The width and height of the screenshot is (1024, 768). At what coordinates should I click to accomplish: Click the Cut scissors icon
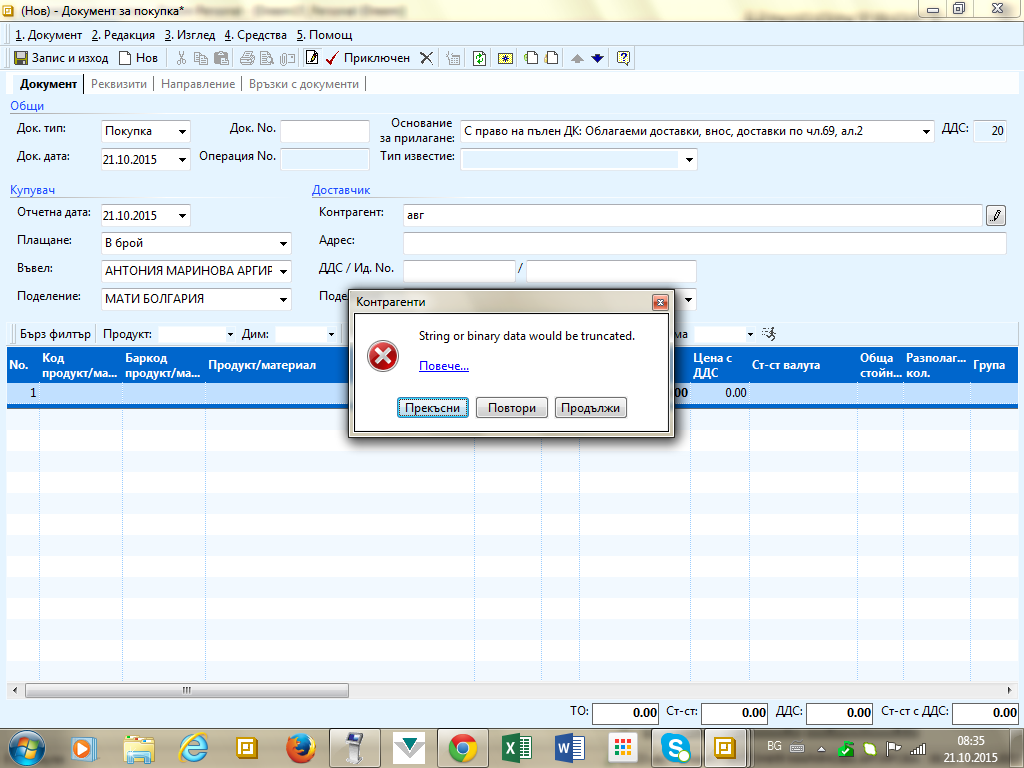coord(181,58)
